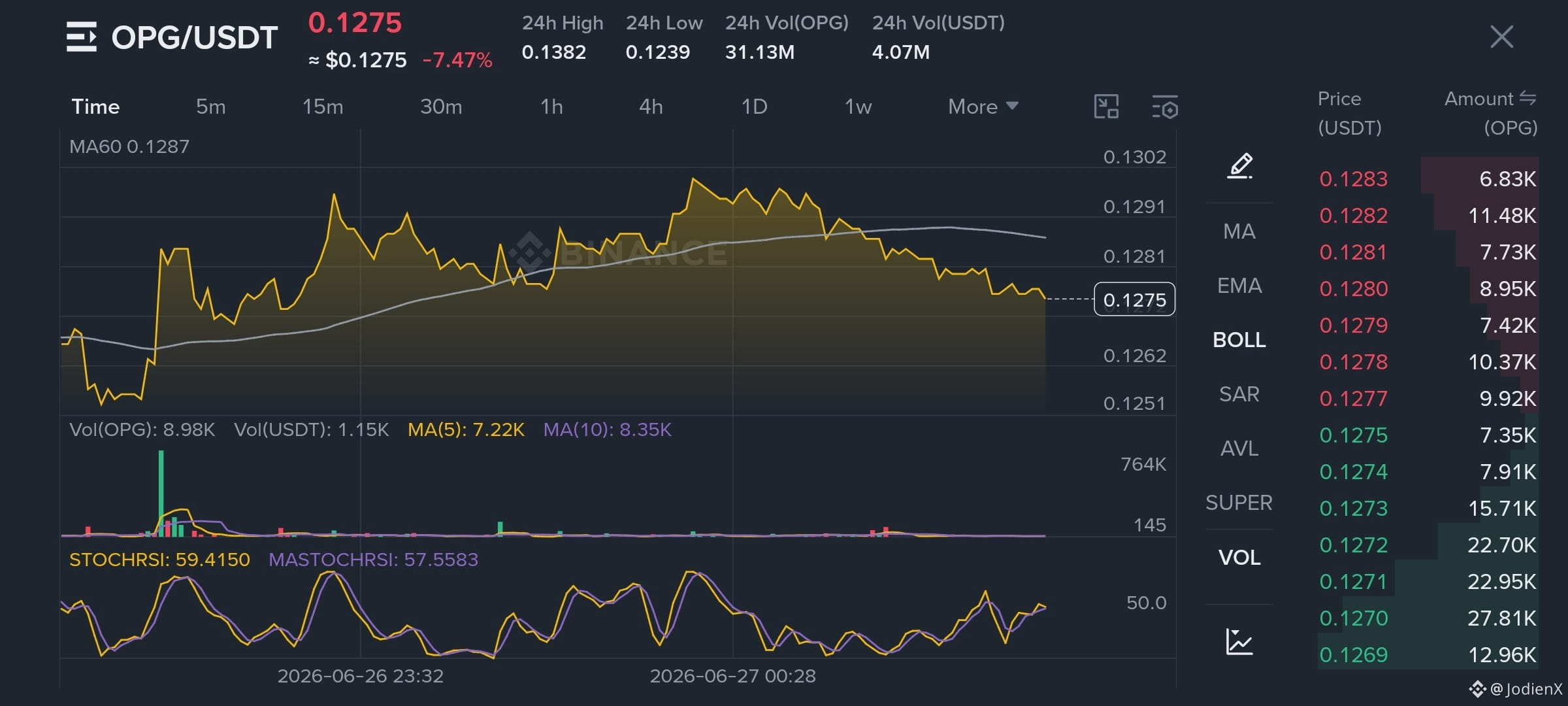Click the current price marker 0.1275 on axis

1135,299
